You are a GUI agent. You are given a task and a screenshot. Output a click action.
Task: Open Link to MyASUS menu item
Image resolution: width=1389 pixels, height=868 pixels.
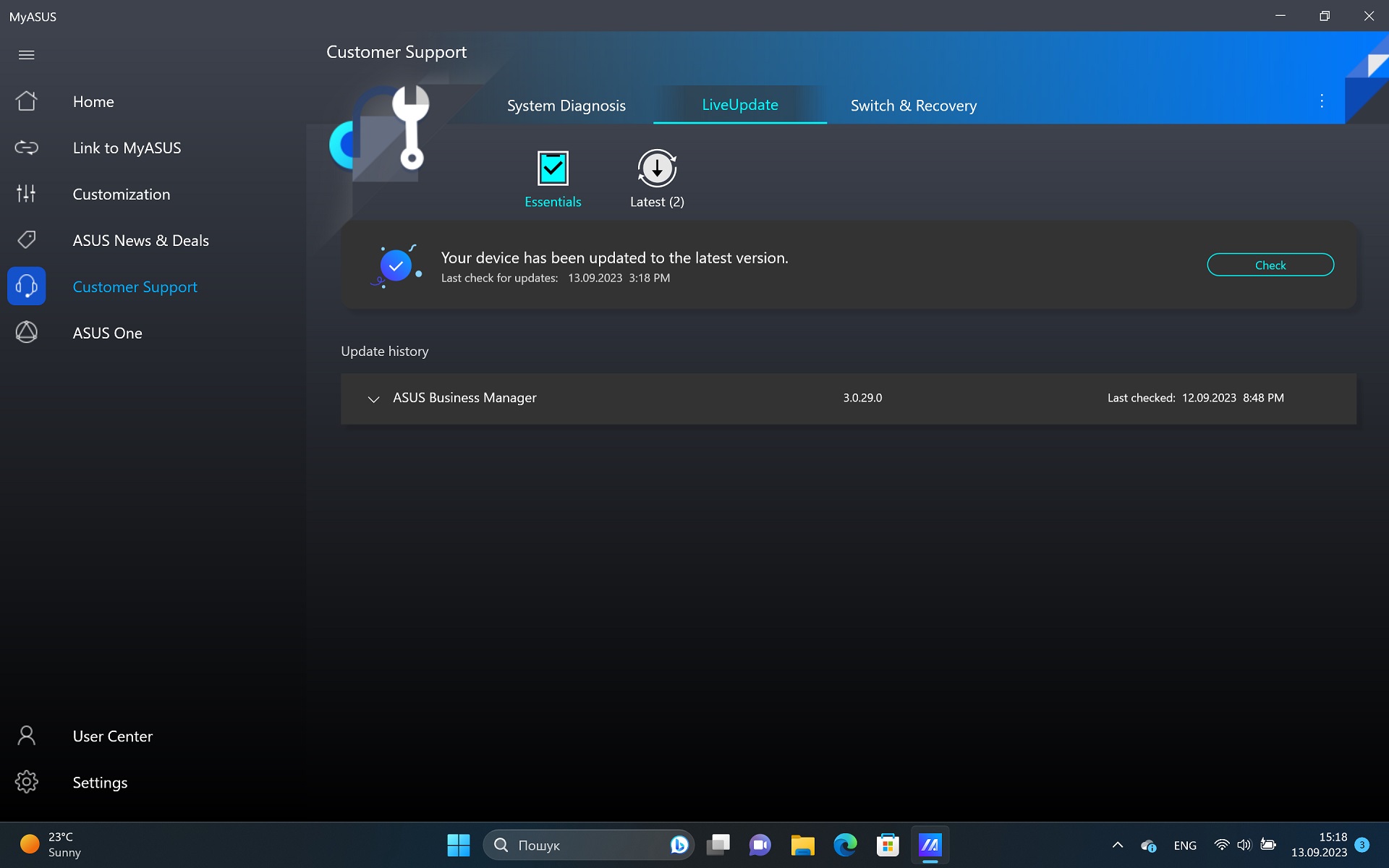(127, 148)
